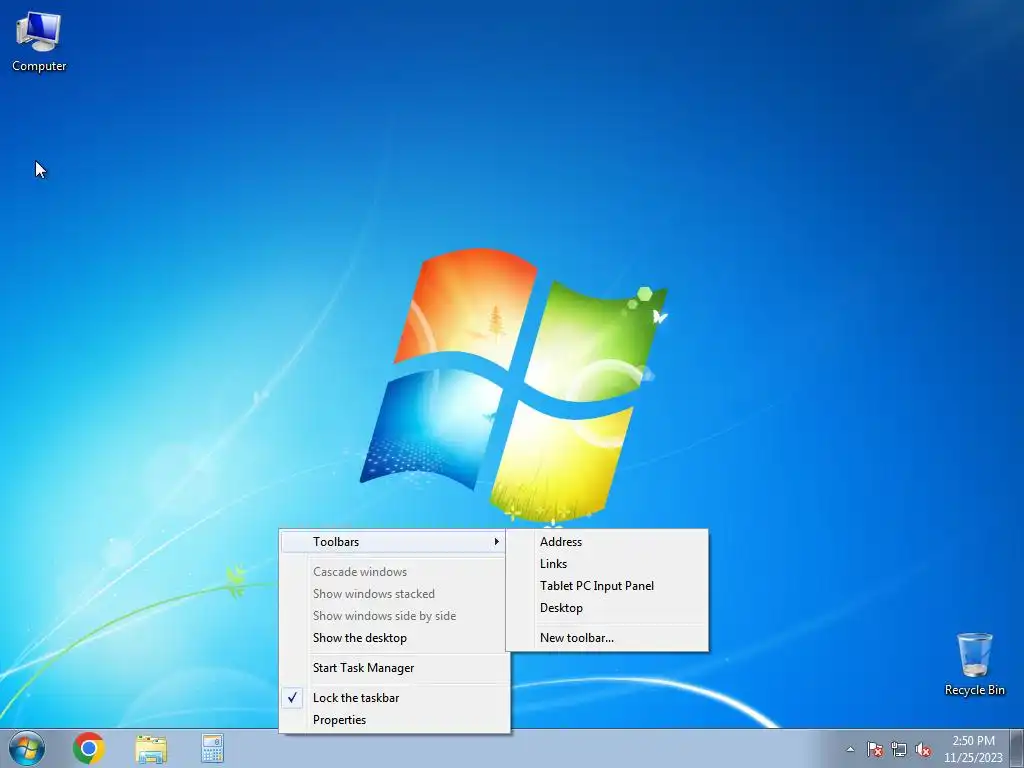
Task: Click the Show desktop strip at taskbar end
Action: (1017, 748)
